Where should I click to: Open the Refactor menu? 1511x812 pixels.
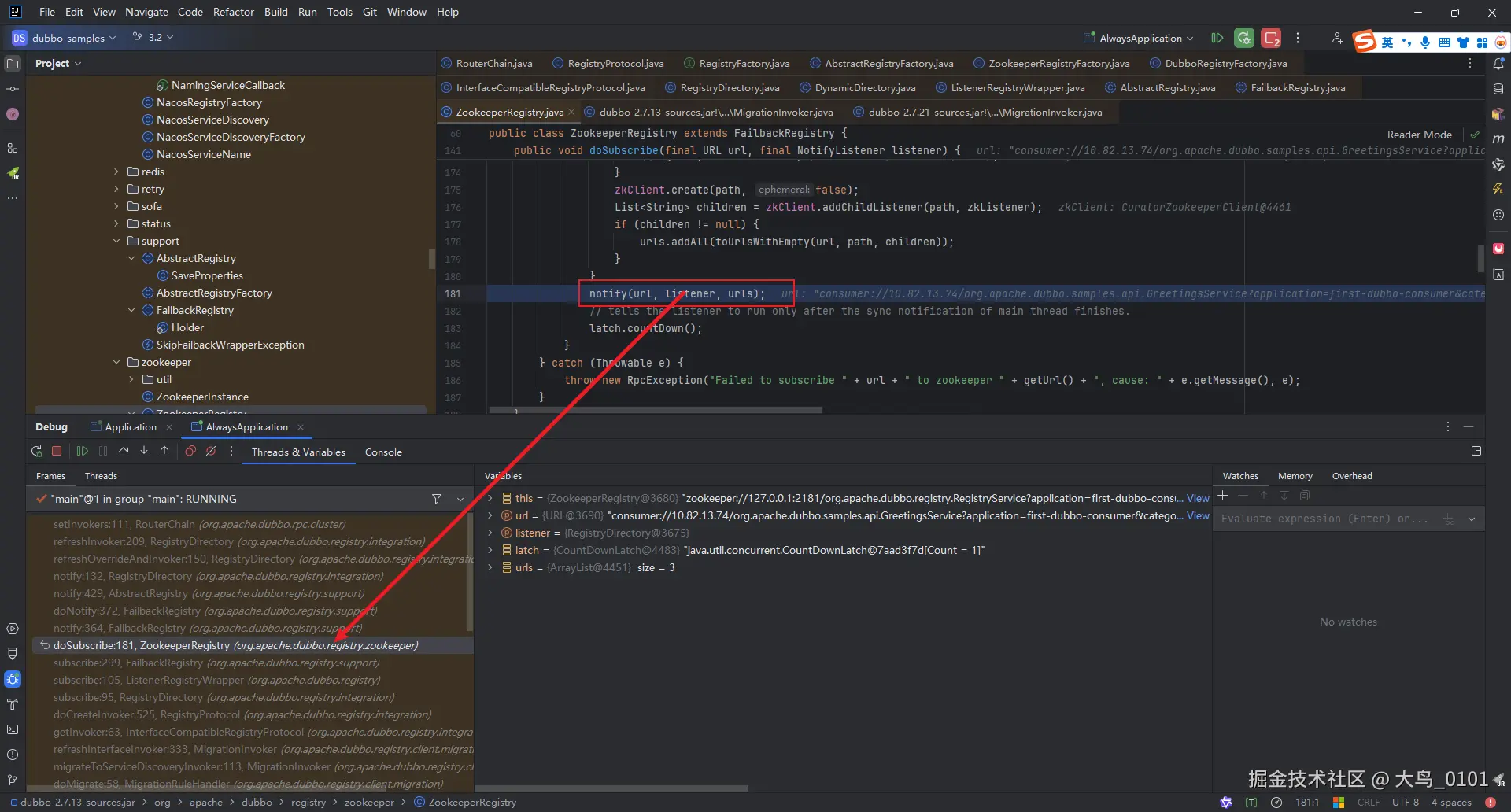tap(233, 12)
